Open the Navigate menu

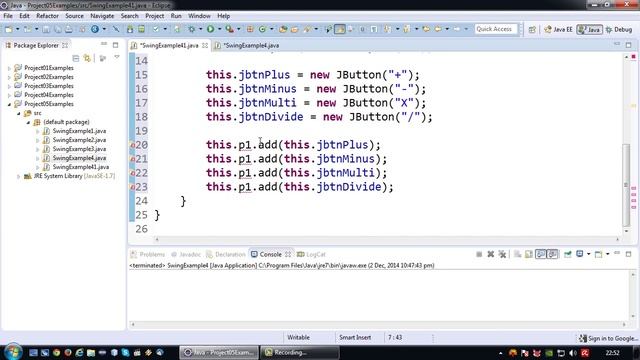[102, 16]
